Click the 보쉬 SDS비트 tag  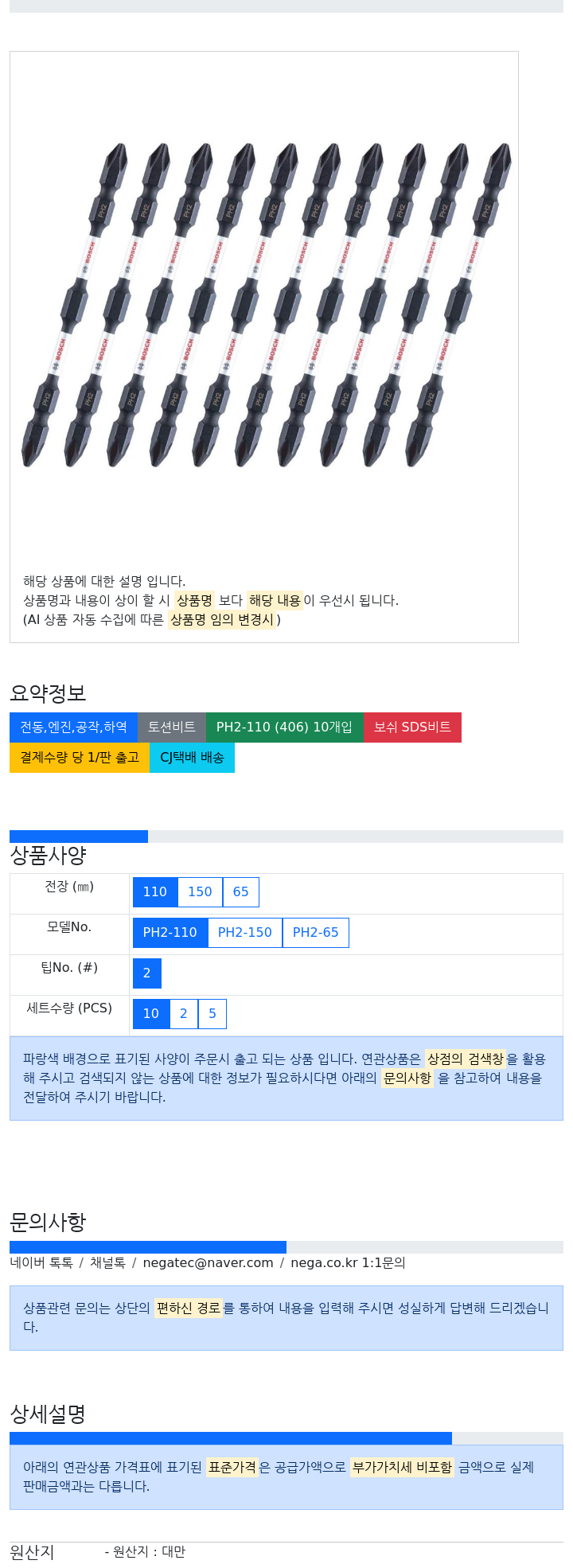pyautogui.click(x=412, y=727)
